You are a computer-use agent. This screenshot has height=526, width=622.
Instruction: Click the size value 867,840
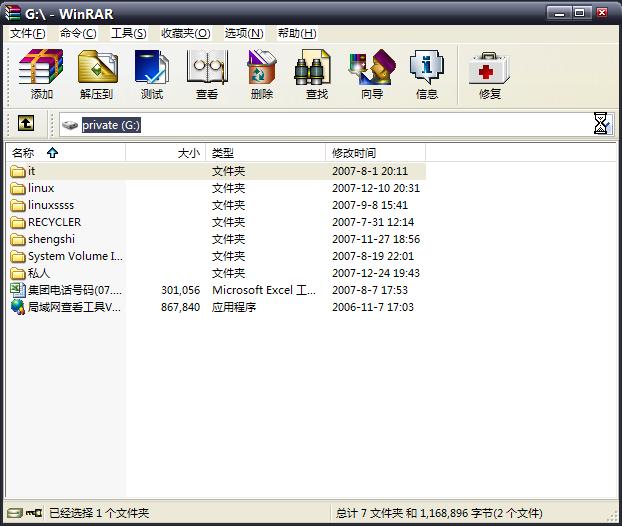point(180,307)
